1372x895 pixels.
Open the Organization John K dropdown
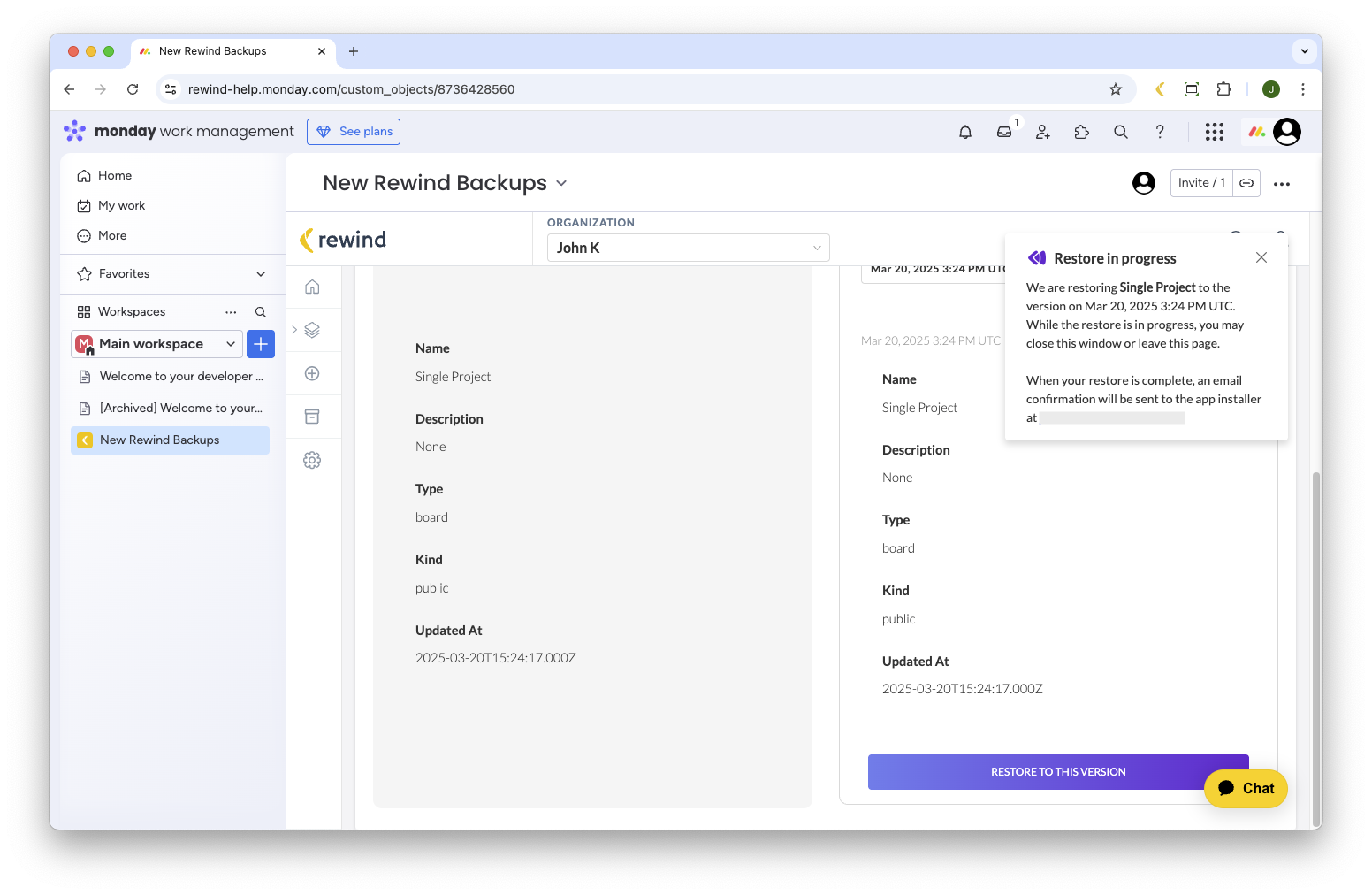pyautogui.click(x=689, y=248)
